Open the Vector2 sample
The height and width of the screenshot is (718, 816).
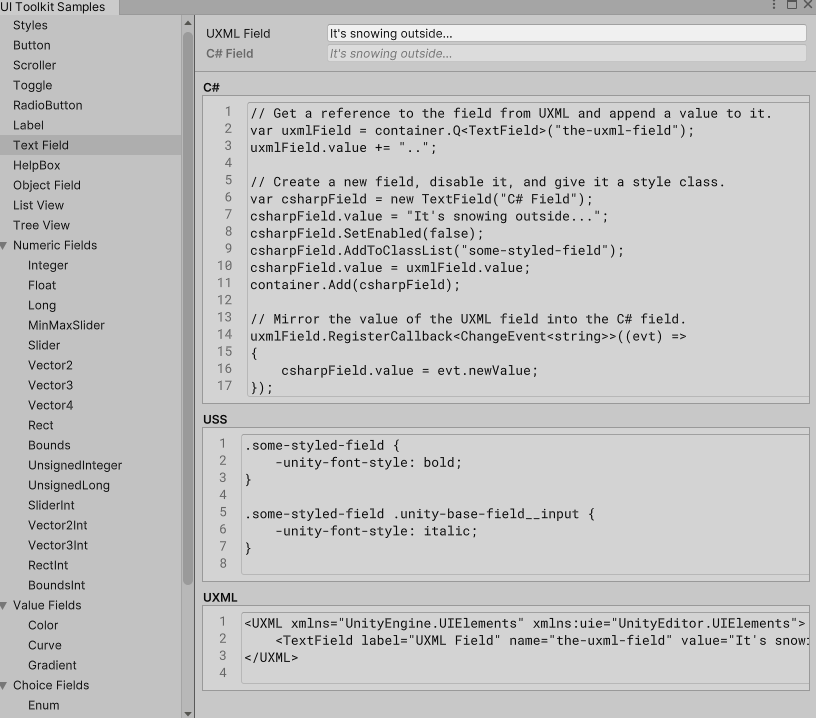tap(50, 365)
